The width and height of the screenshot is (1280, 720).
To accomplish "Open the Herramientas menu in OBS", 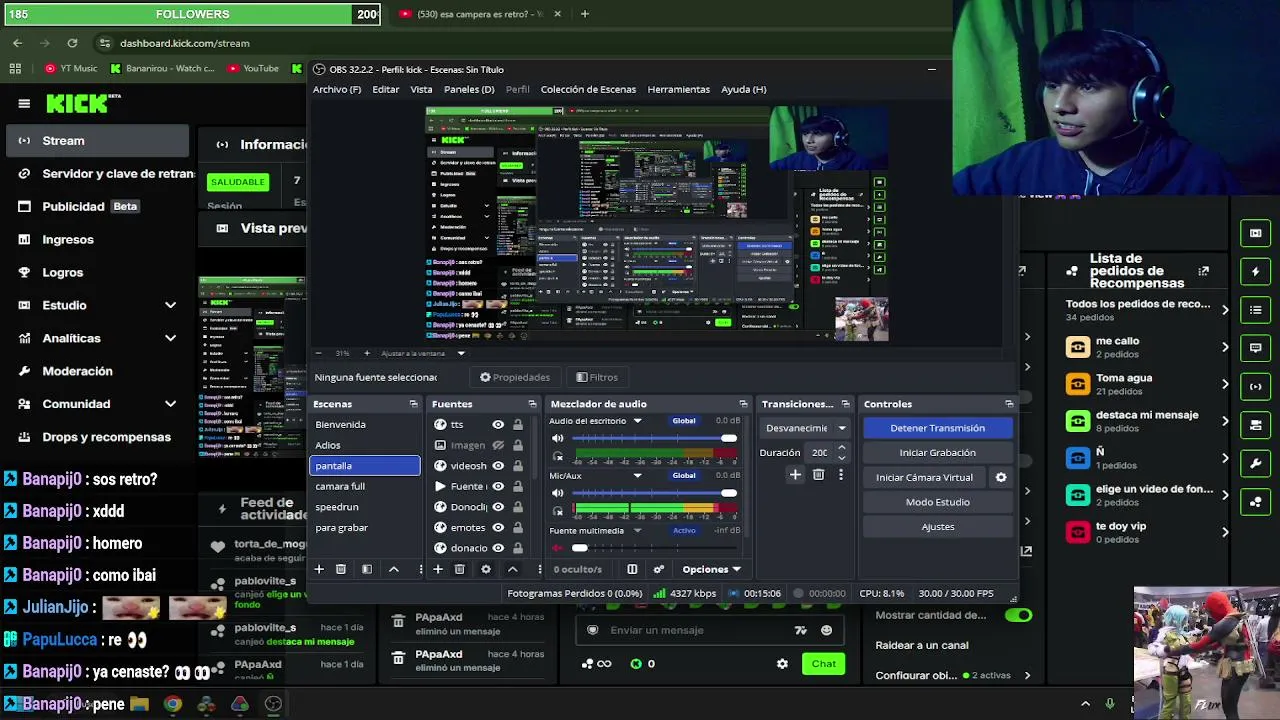I will [678, 89].
